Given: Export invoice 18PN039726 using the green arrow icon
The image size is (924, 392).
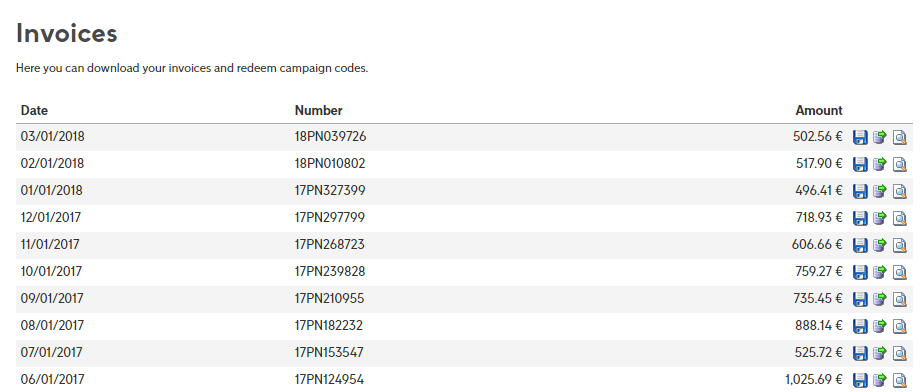Looking at the screenshot, I should point(880,137).
